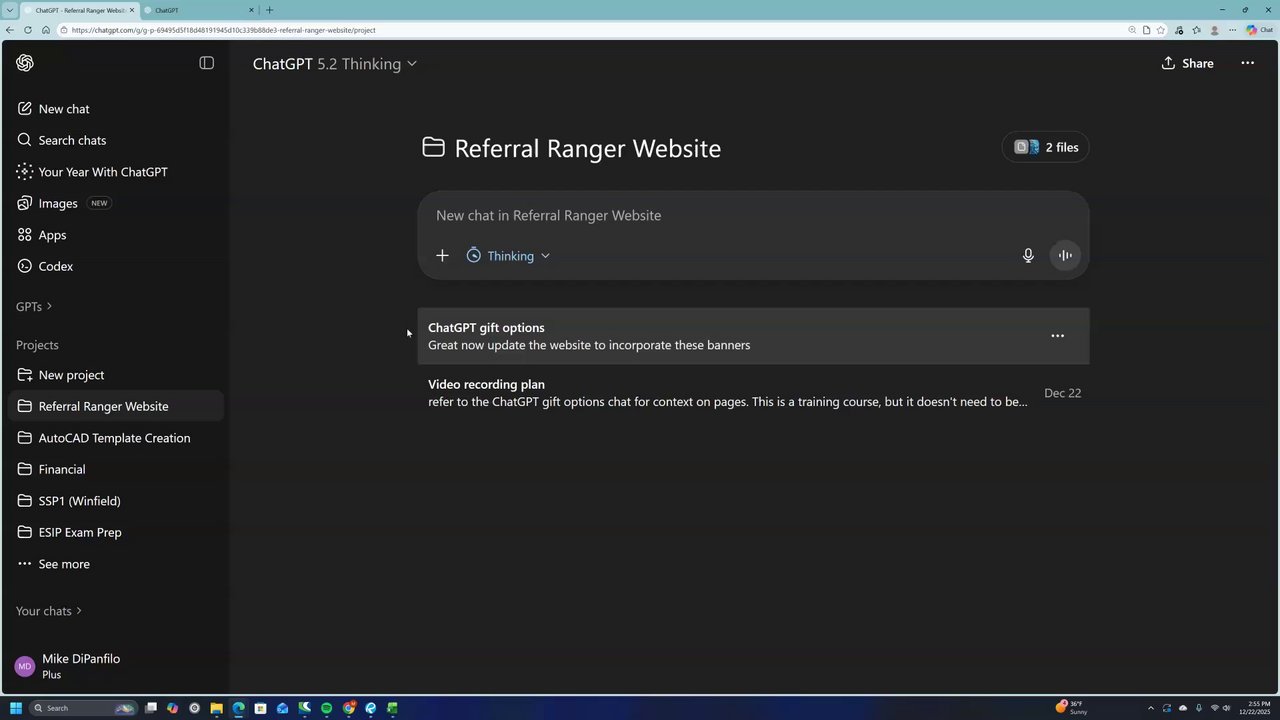Open the SSP1 (Winfield) project
The image size is (1280, 720).
(x=116, y=501)
